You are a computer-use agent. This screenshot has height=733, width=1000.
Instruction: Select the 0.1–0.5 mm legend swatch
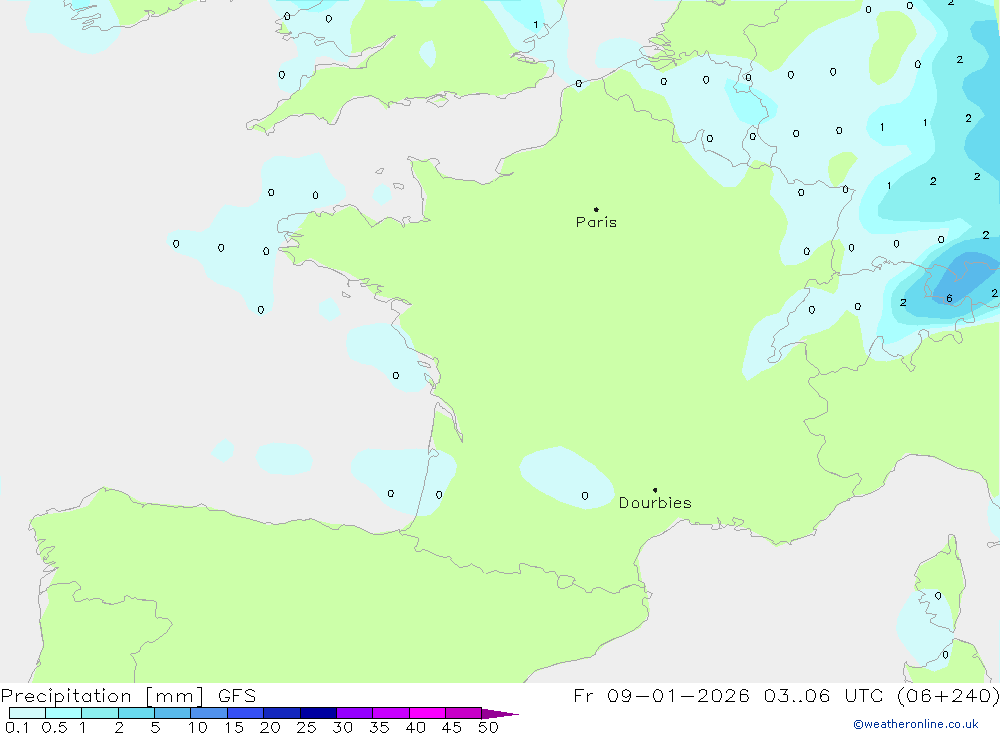click(27, 713)
